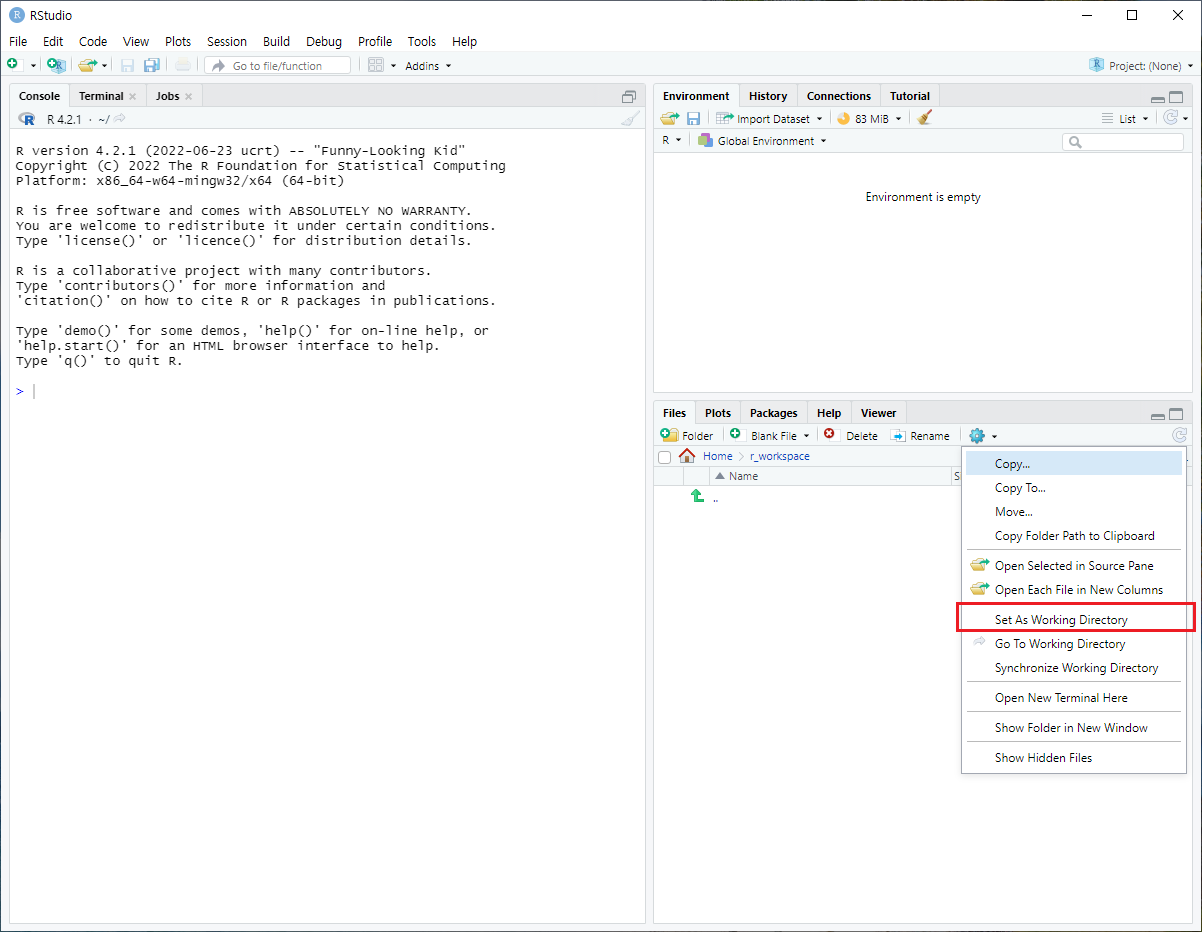Switch to the Jobs tab

168,96
